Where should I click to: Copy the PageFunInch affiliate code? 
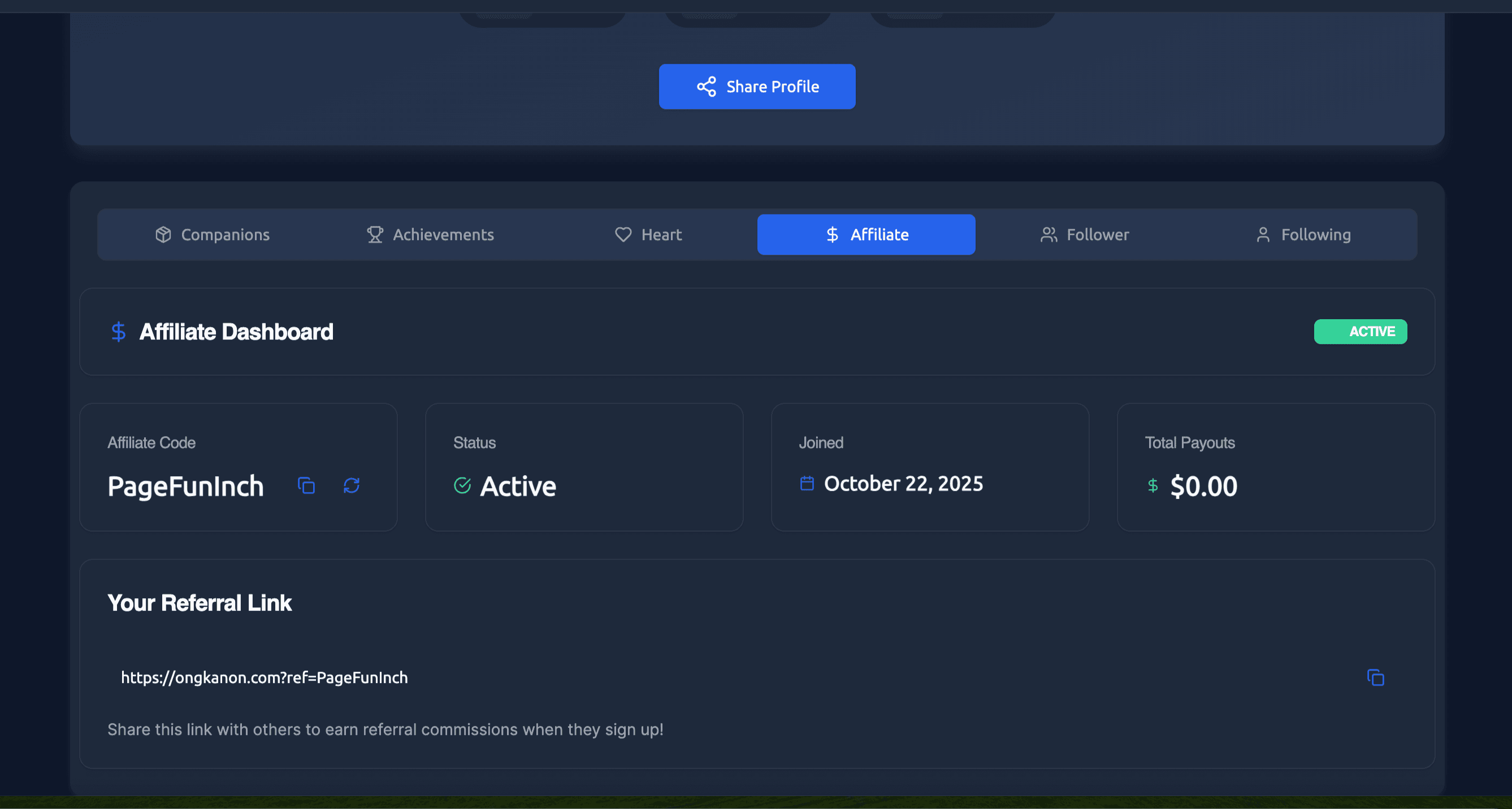pyautogui.click(x=306, y=485)
